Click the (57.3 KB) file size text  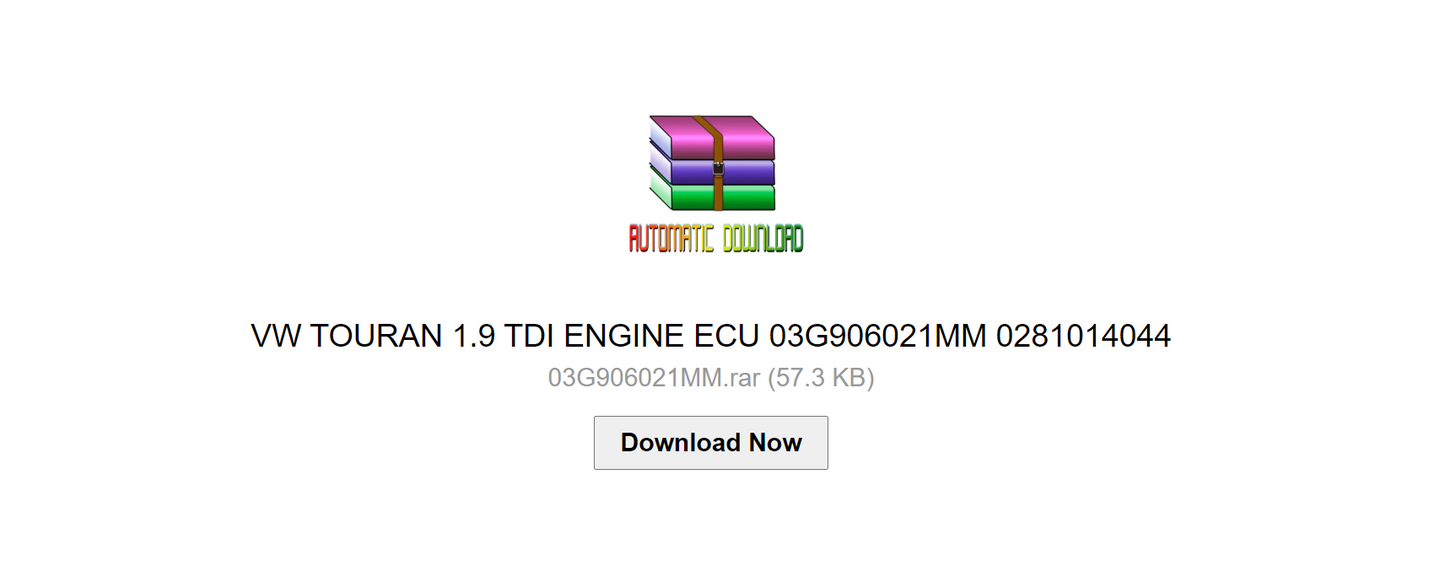coord(821,379)
